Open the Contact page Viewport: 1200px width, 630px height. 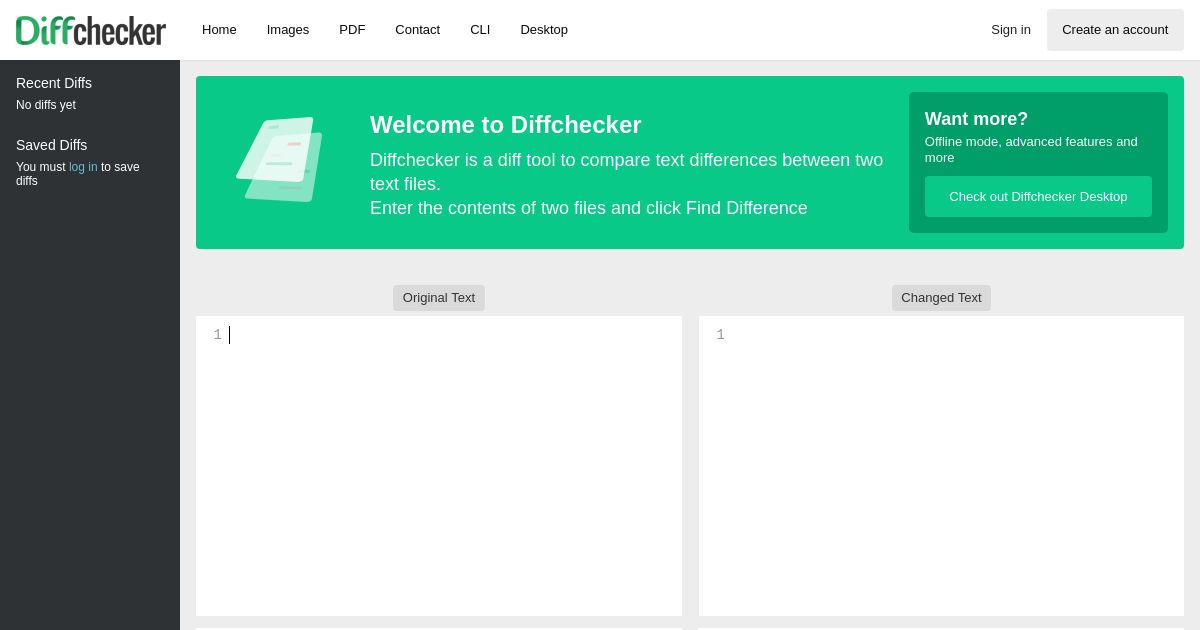[x=417, y=30]
